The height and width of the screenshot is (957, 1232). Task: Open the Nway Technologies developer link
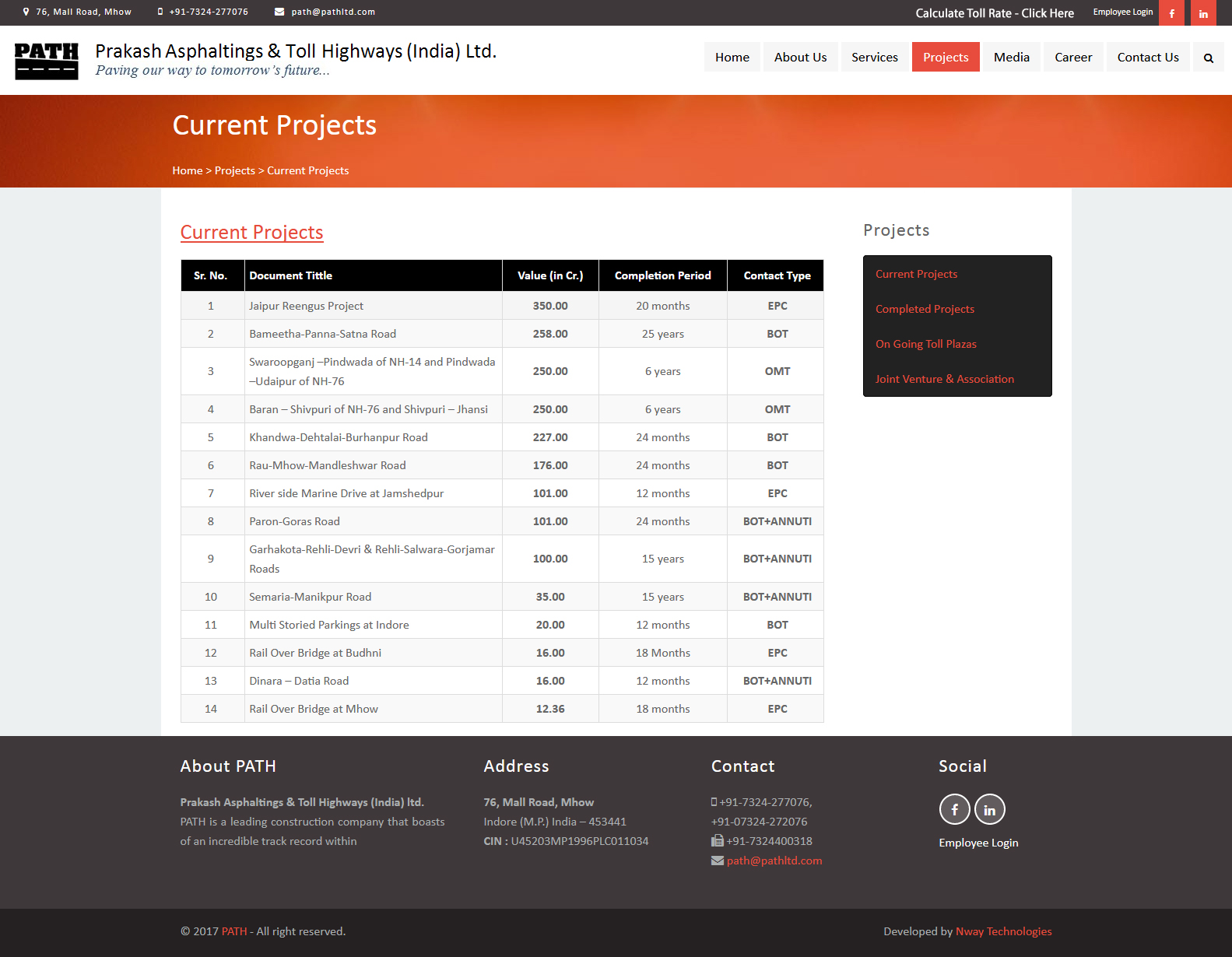pyautogui.click(x=1003, y=931)
